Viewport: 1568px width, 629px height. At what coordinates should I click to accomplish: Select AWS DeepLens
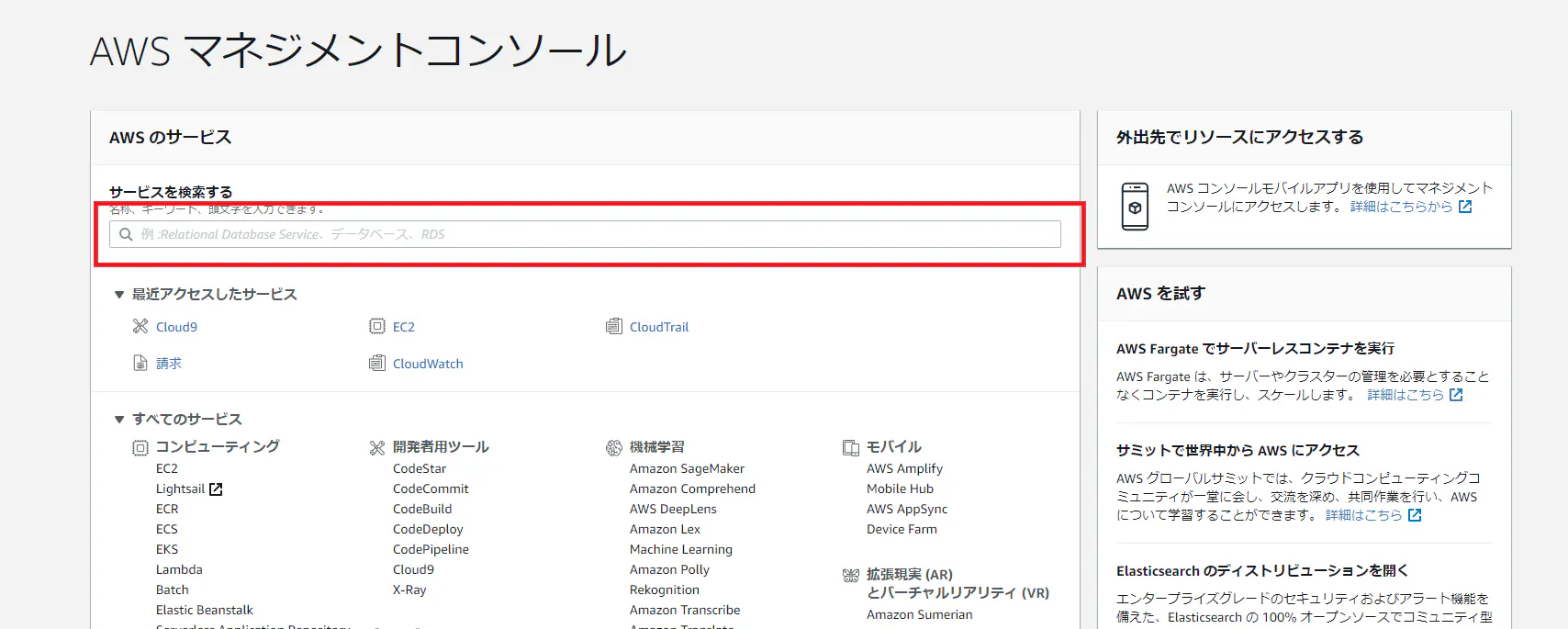tap(673, 509)
